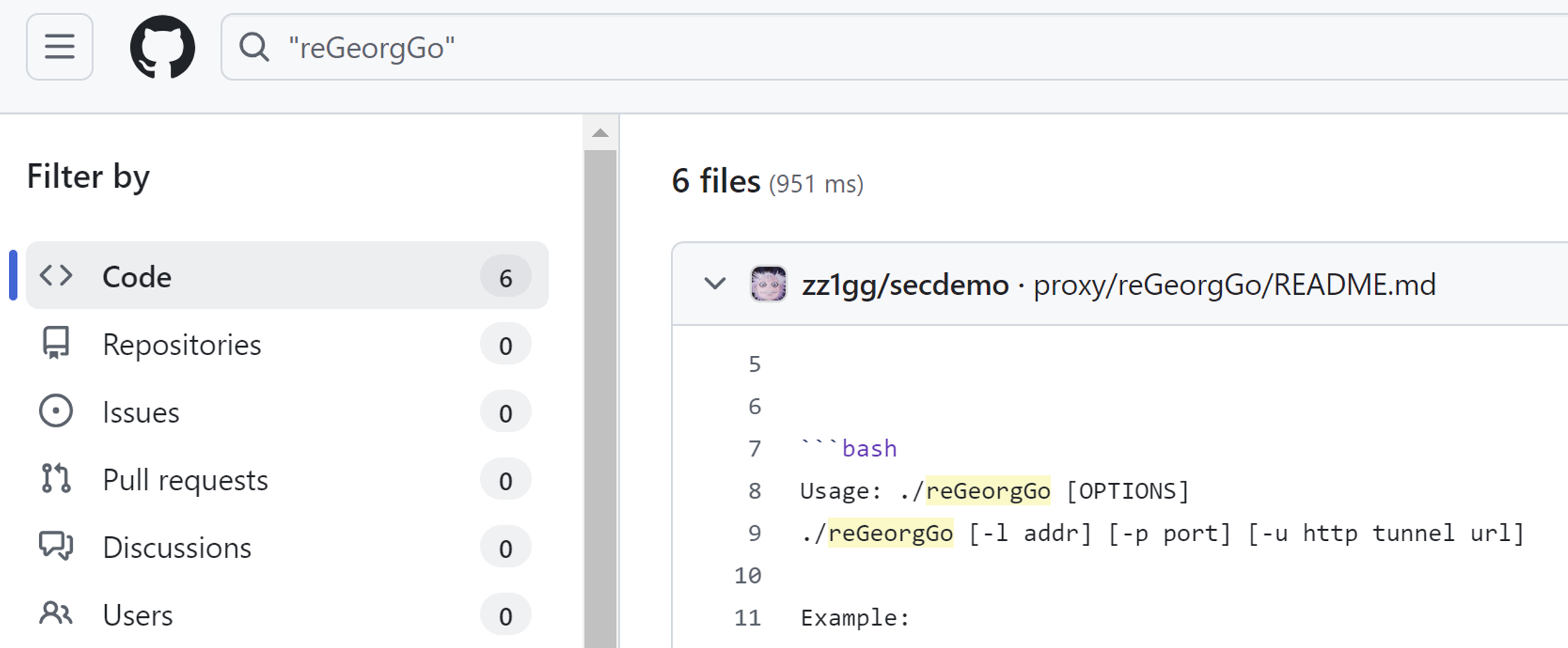Focus the search box containing "reGeorgGo"
1568x648 pixels.
[892, 47]
